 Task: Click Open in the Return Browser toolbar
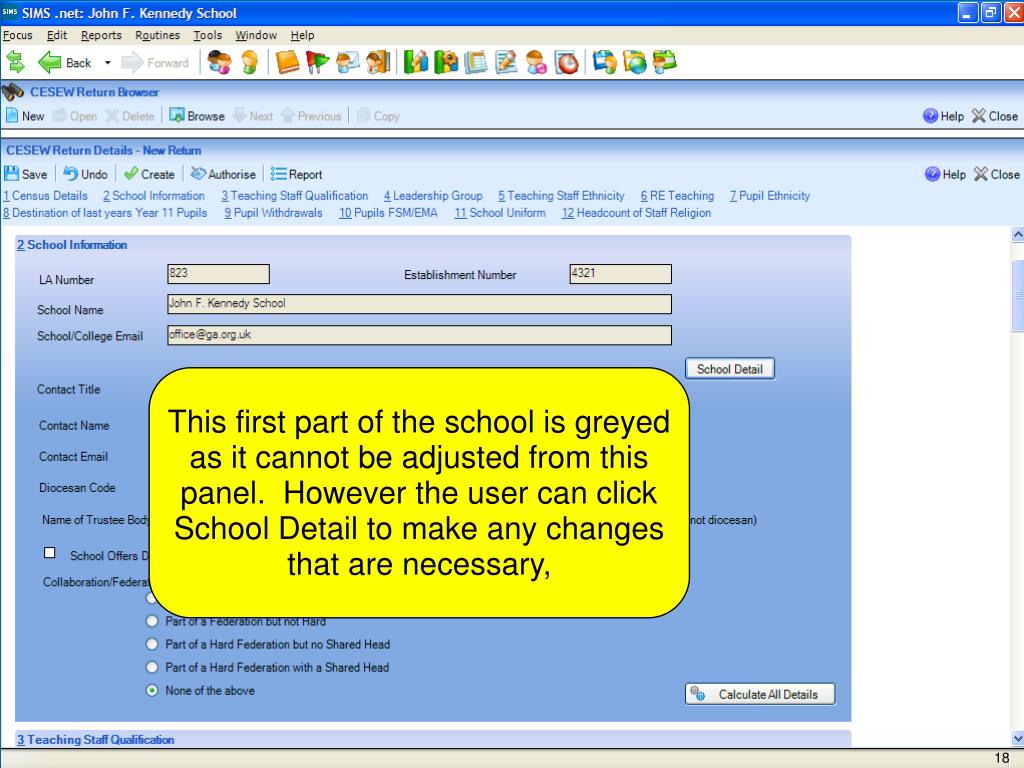[x=75, y=116]
